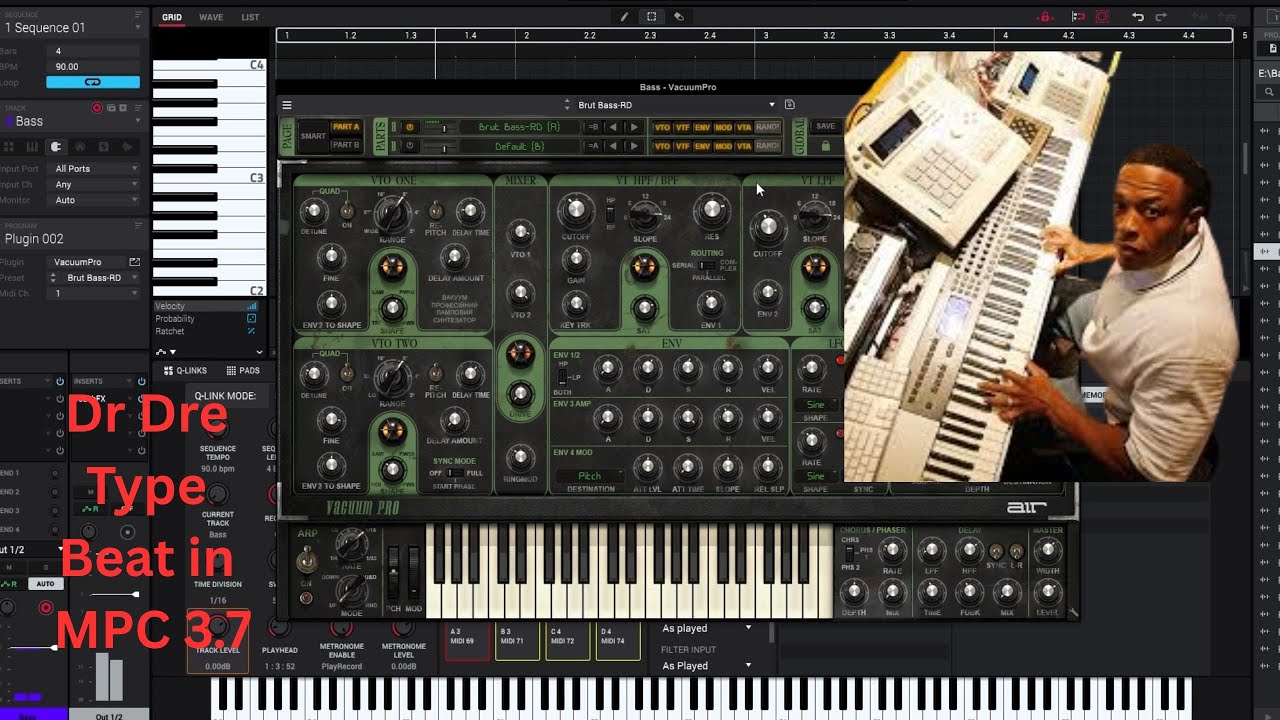Flip VTO ONE Re-Pitch switch
The image size is (1280, 720).
pos(436,211)
